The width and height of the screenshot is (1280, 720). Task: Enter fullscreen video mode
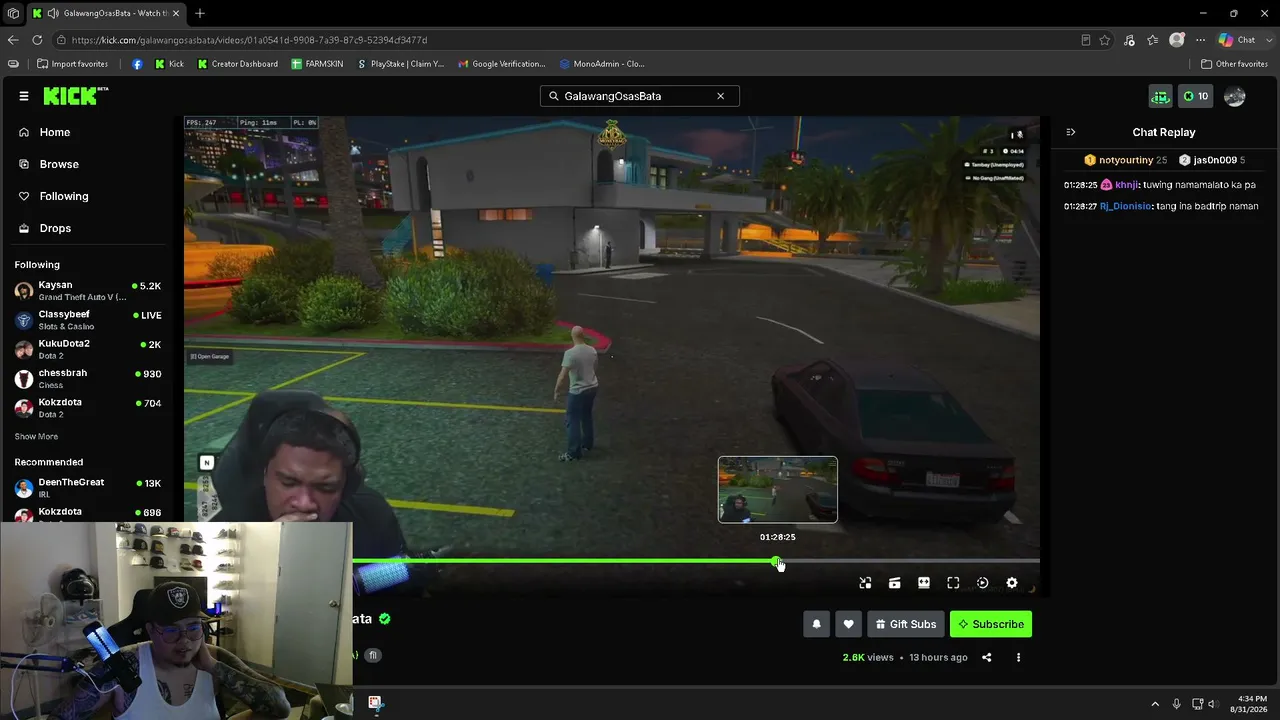pyautogui.click(x=953, y=583)
